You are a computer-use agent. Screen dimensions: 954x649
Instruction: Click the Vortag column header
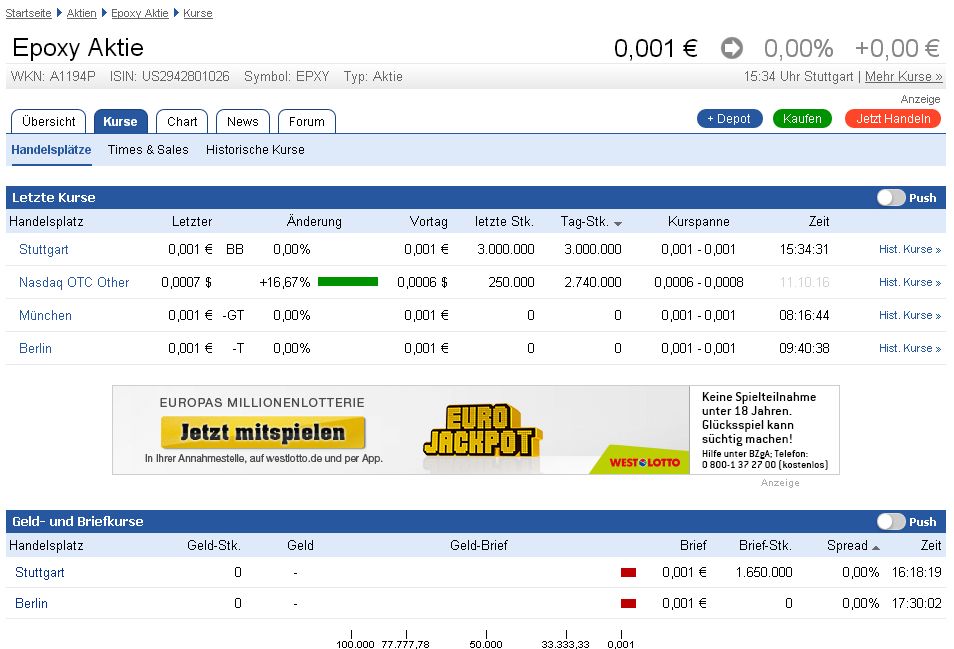(x=428, y=221)
